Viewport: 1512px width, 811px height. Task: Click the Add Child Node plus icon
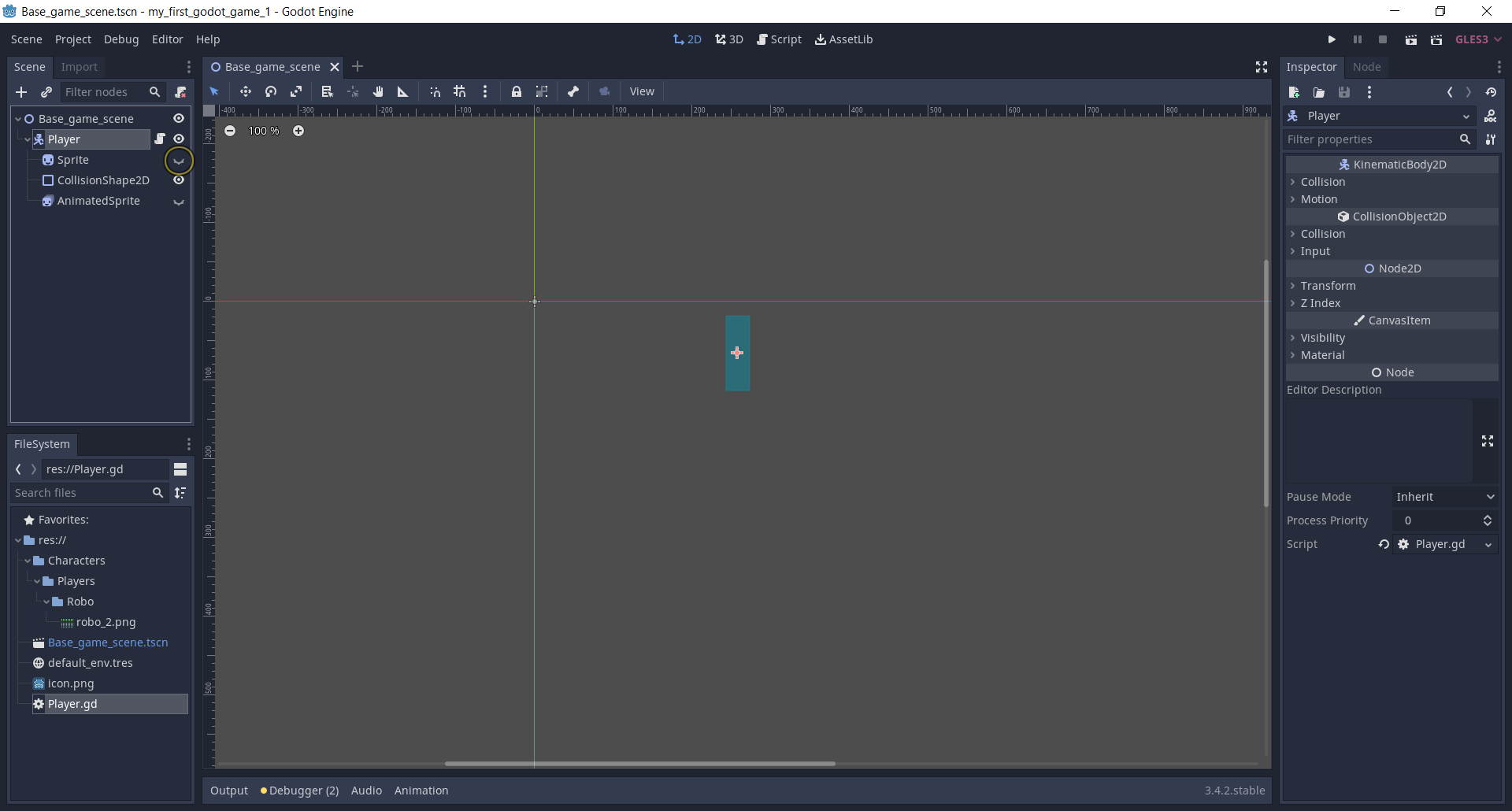tap(21, 92)
